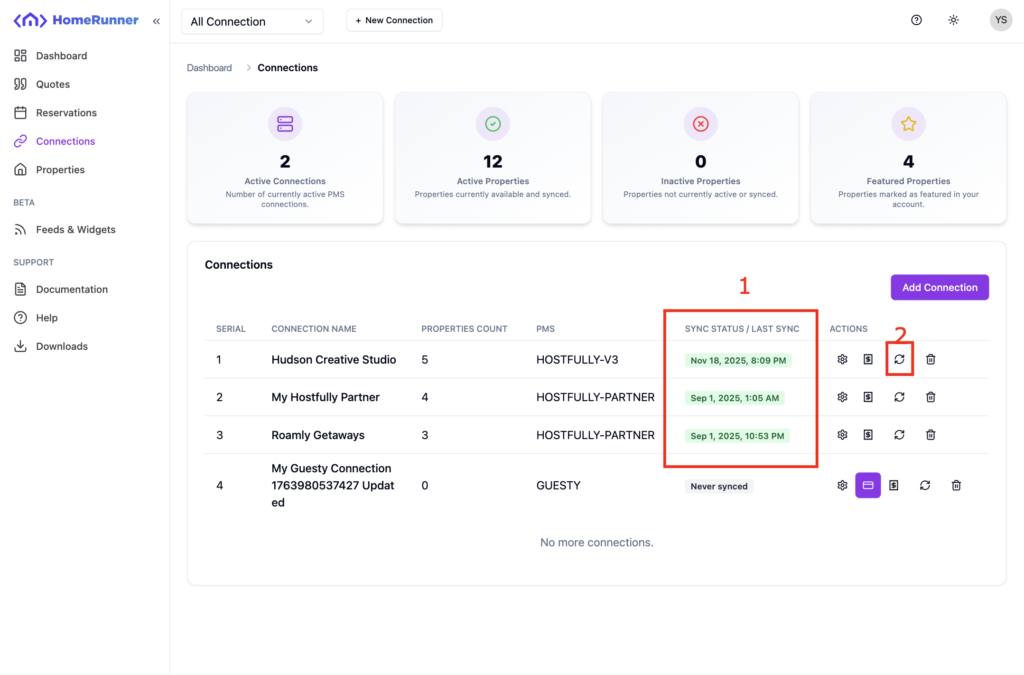Open the All Connection dropdown
The width and height of the screenshot is (1024, 675).
tap(252, 21)
